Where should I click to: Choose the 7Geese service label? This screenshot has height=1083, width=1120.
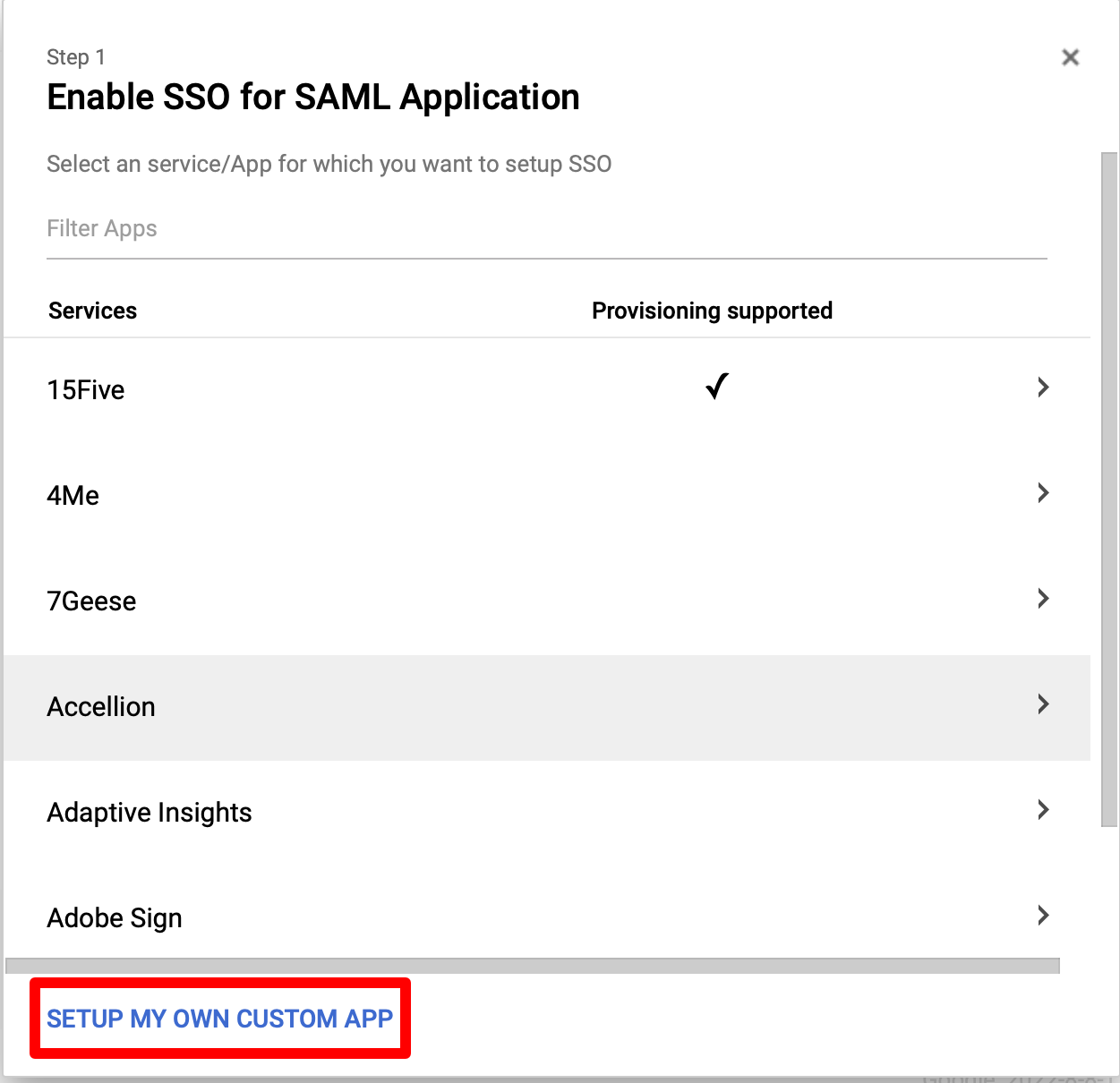(91, 601)
